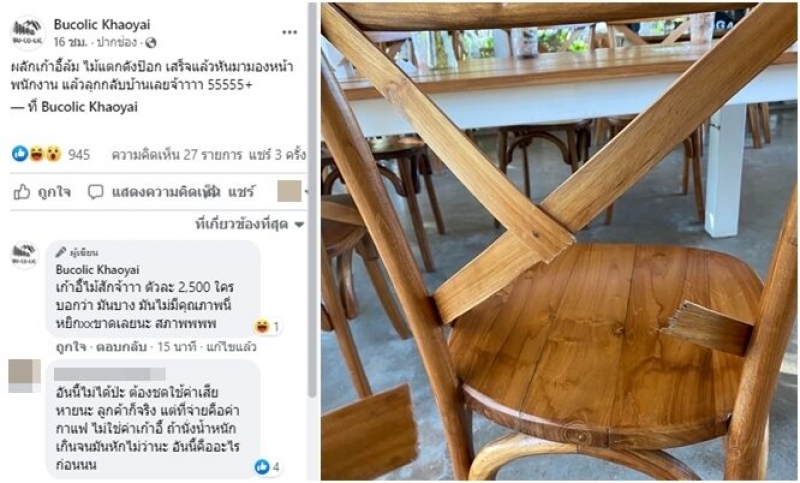Open the broken wooden chair photo
Viewport: 800px width, 483px height.
click(x=559, y=242)
